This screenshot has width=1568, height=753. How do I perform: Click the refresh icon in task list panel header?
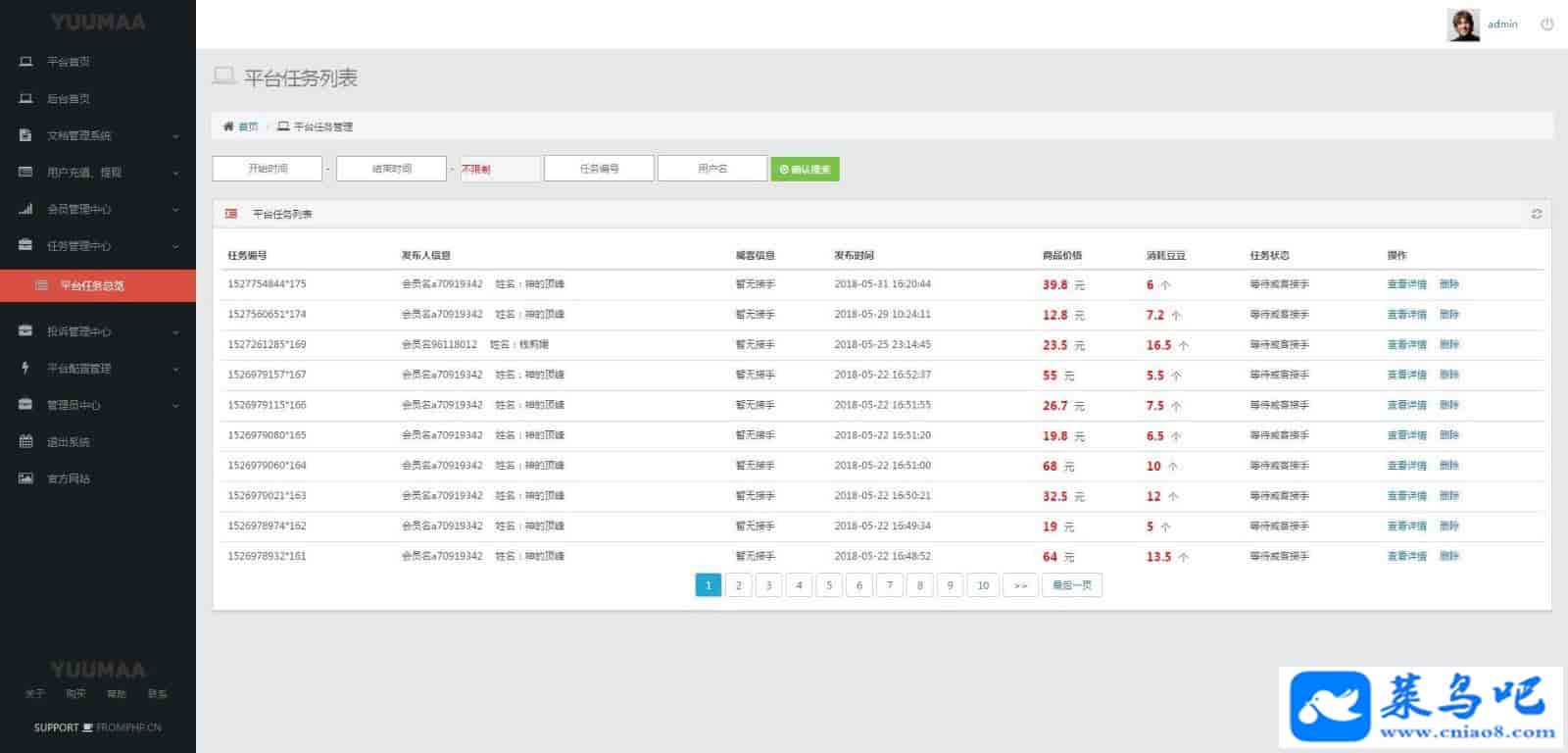(1536, 214)
